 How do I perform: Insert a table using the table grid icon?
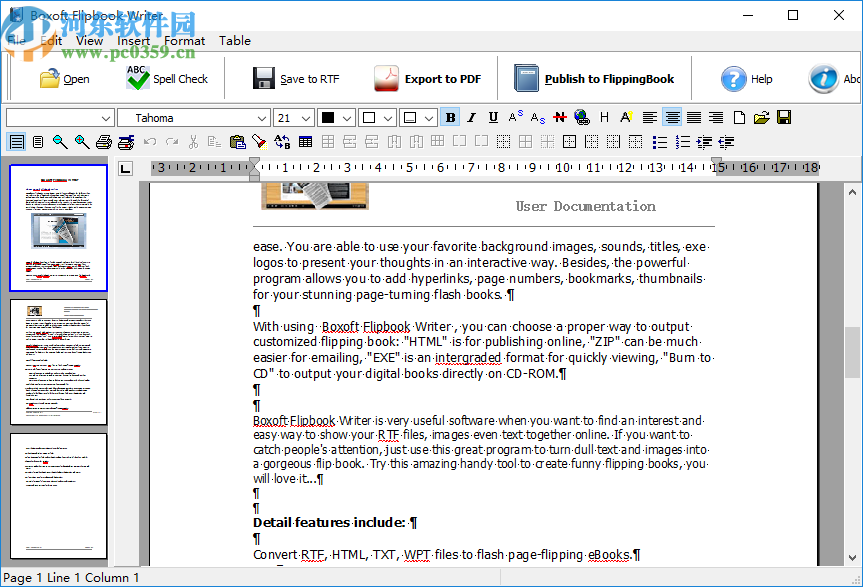coord(306,141)
